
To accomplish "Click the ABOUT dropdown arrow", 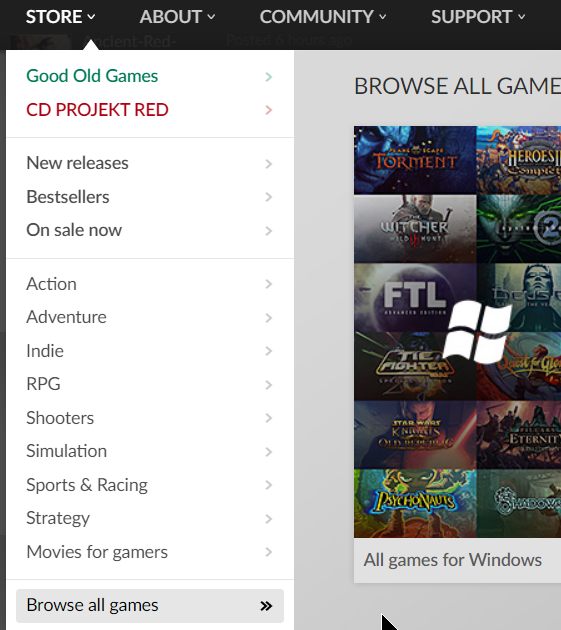I will pos(211,17).
